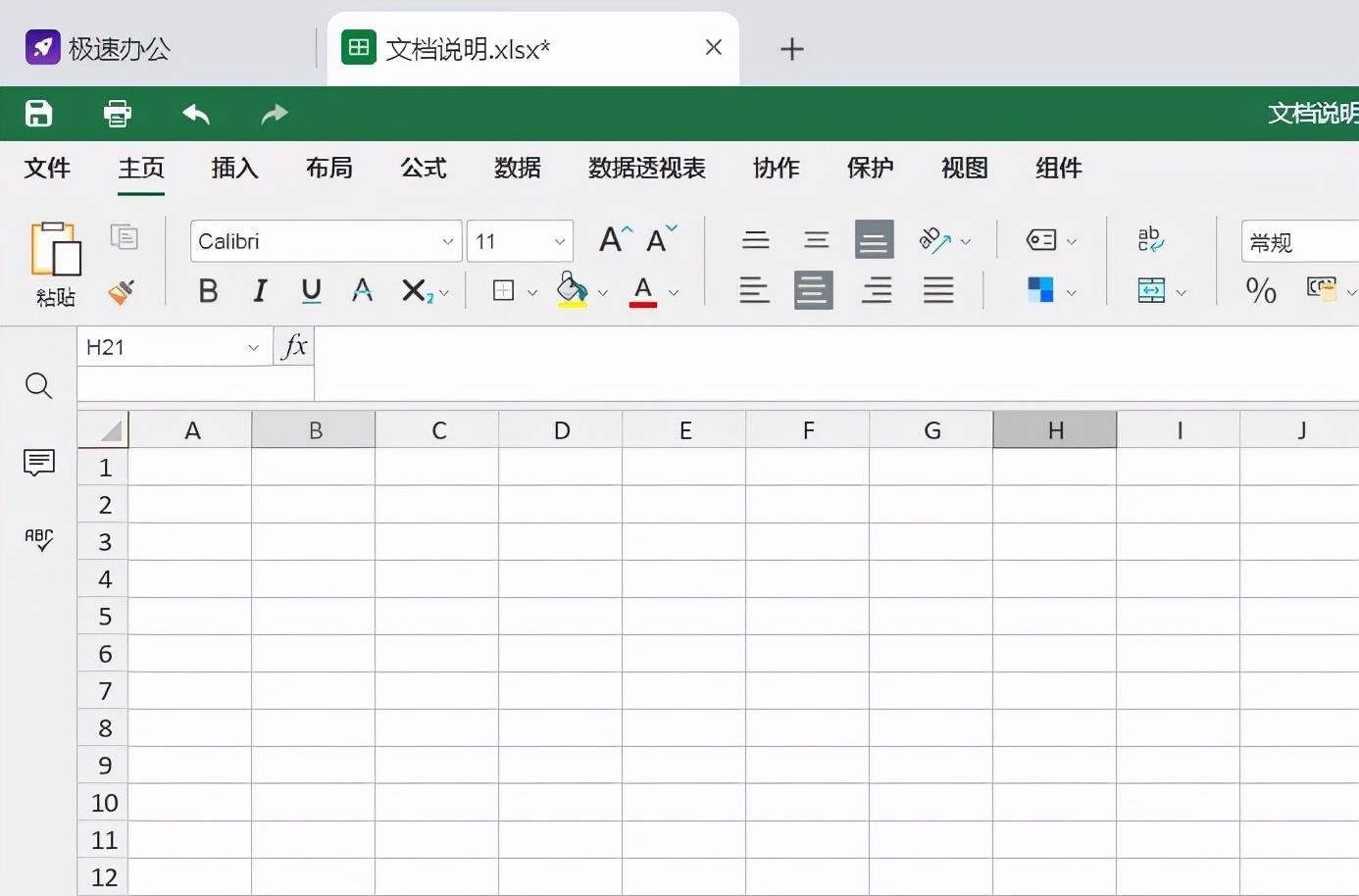Image resolution: width=1359 pixels, height=896 pixels.
Task: Open the 视图 tab
Action: [965, 169]
